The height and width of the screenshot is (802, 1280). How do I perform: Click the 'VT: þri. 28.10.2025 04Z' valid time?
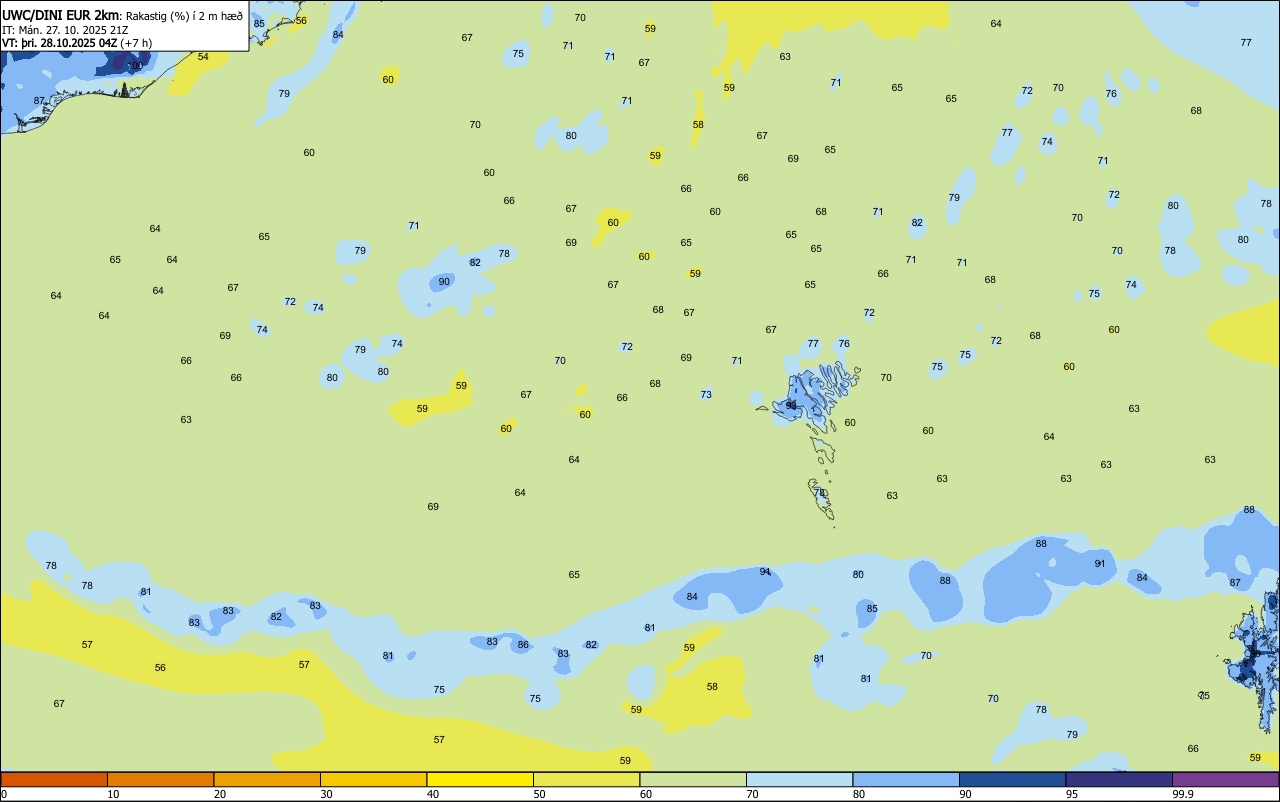[x=60, y=43]
